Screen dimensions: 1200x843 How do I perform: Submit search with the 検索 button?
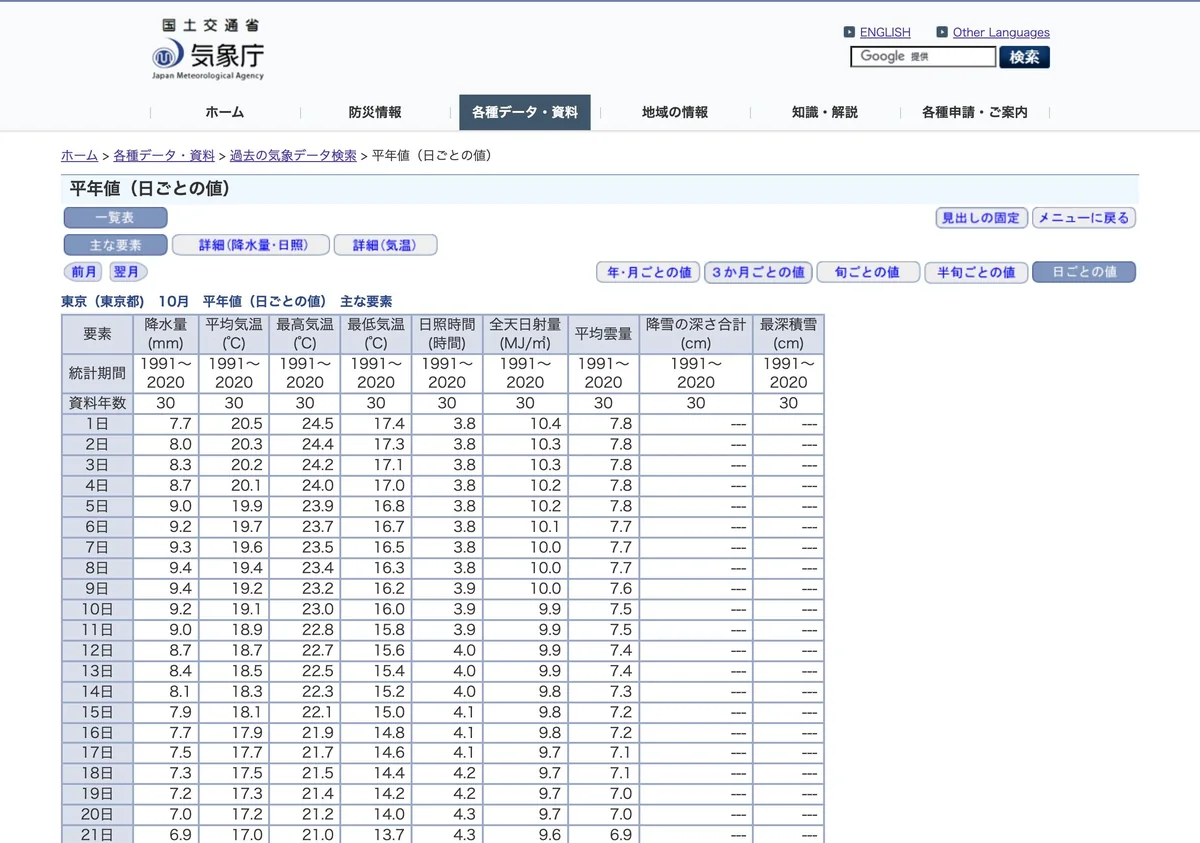click(1024, 57)
